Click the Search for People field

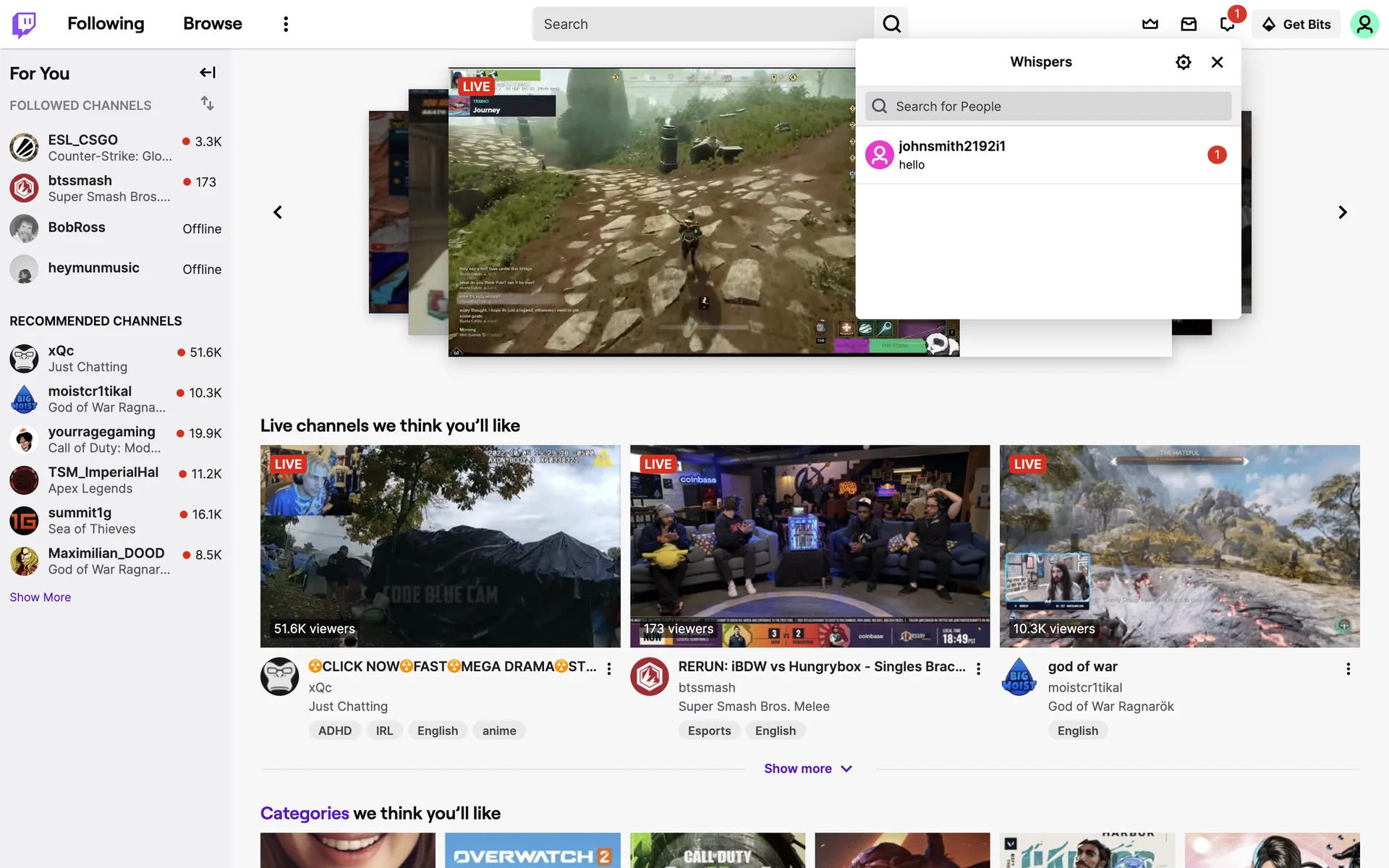[1048, 106]
